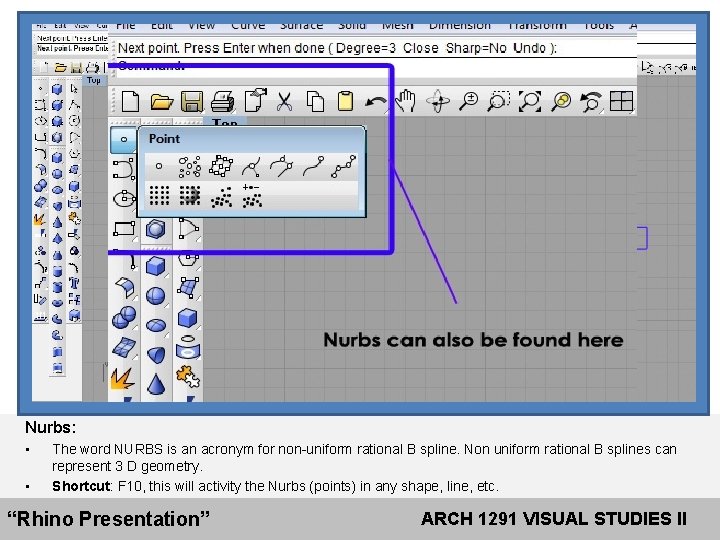Click the Print icon in the enlarged toolbar
Screen dimensions: 720x540
tap(222, 101)
